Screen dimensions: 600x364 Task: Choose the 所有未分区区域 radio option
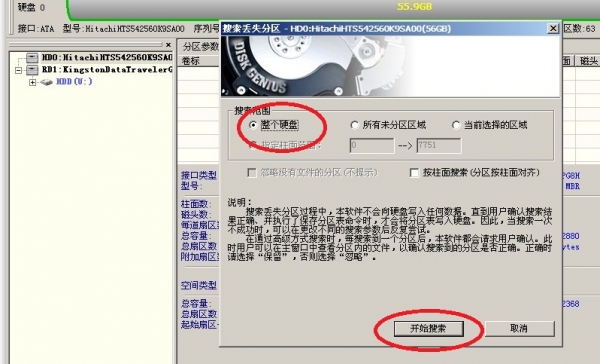(354, 125)
